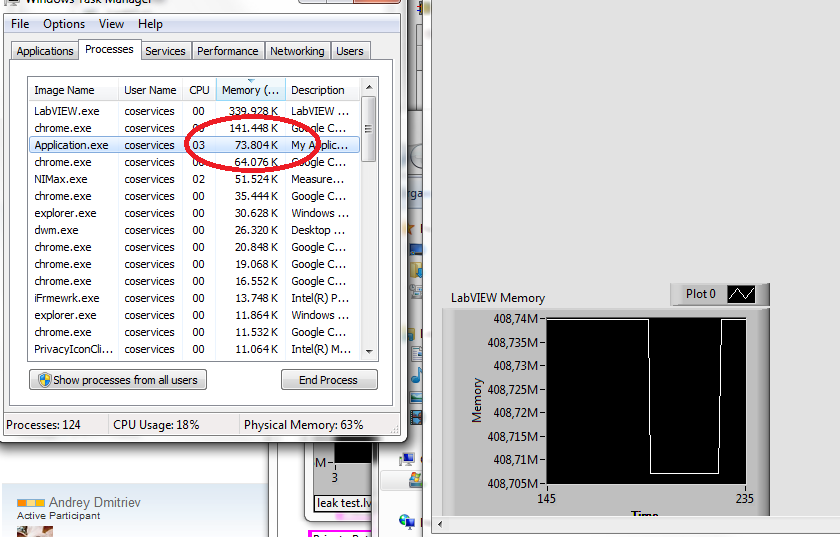
Task: Select the Processes tab
Action: click(x=109, y=49)
